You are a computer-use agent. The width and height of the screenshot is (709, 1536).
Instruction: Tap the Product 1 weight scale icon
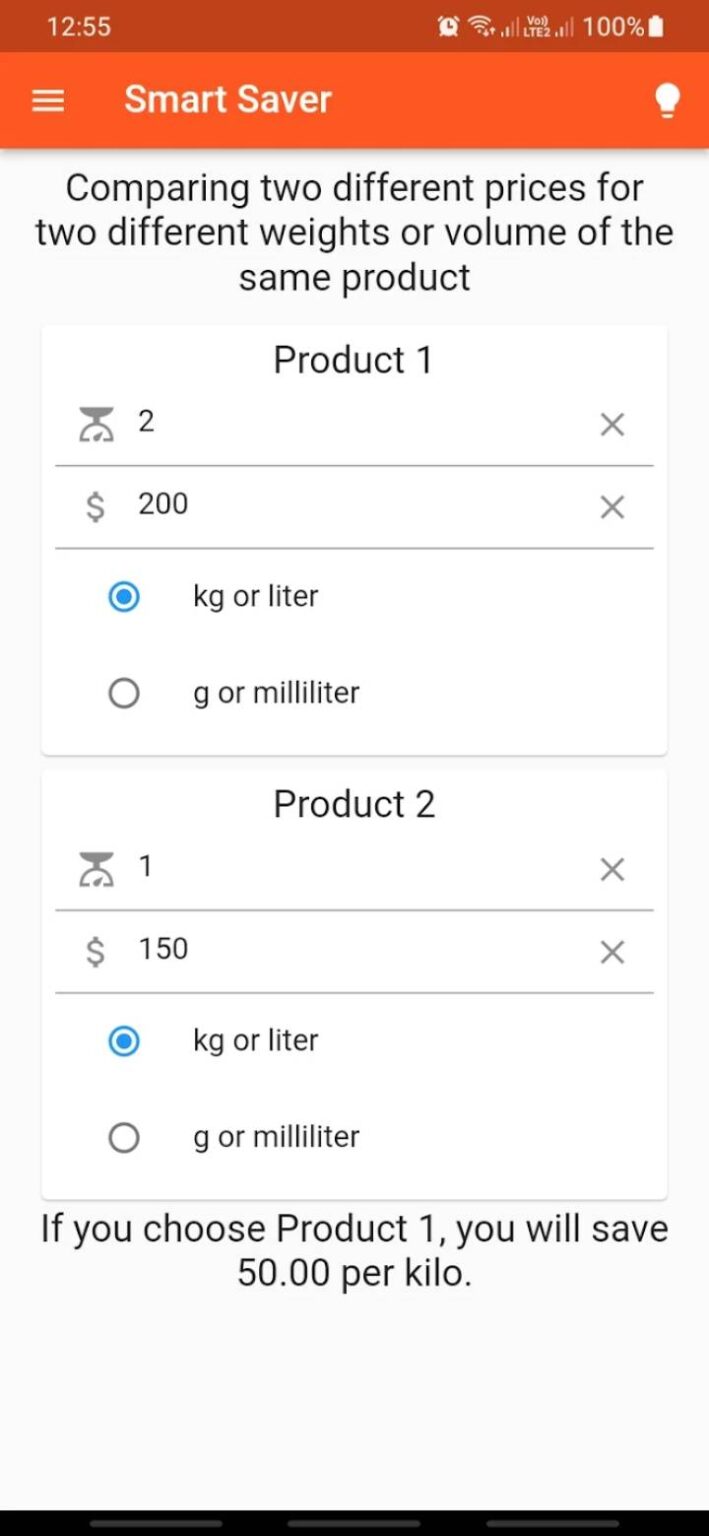(x=97, y=424)
